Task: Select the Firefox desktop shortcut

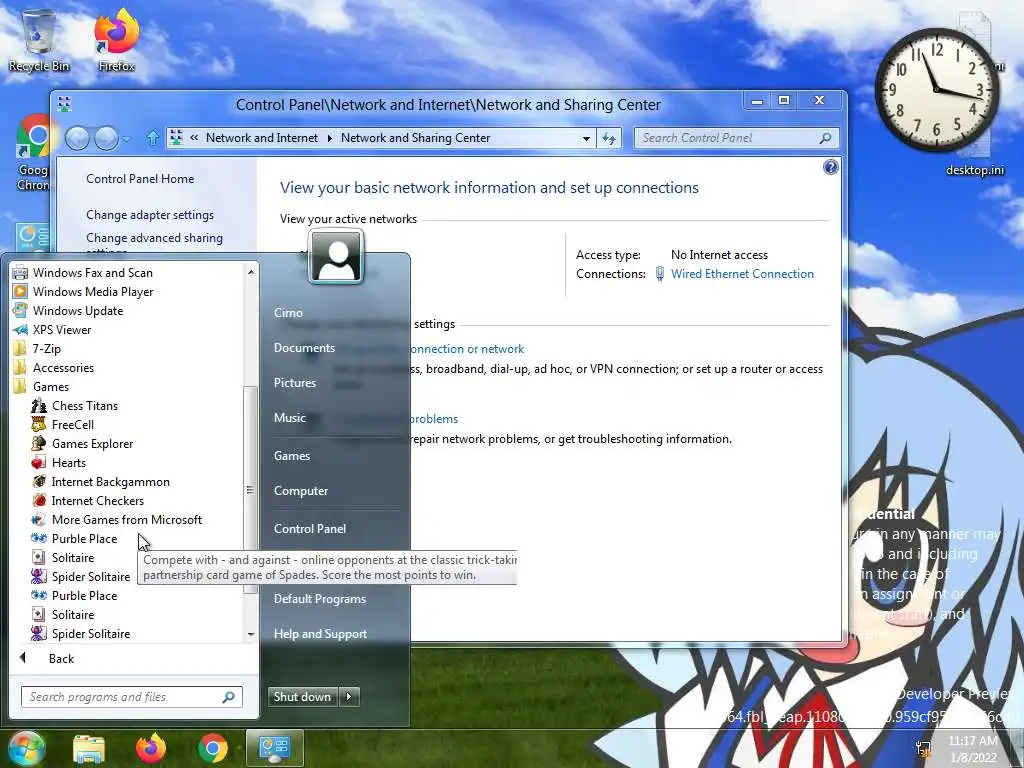Action: click(x=116, y=40)
